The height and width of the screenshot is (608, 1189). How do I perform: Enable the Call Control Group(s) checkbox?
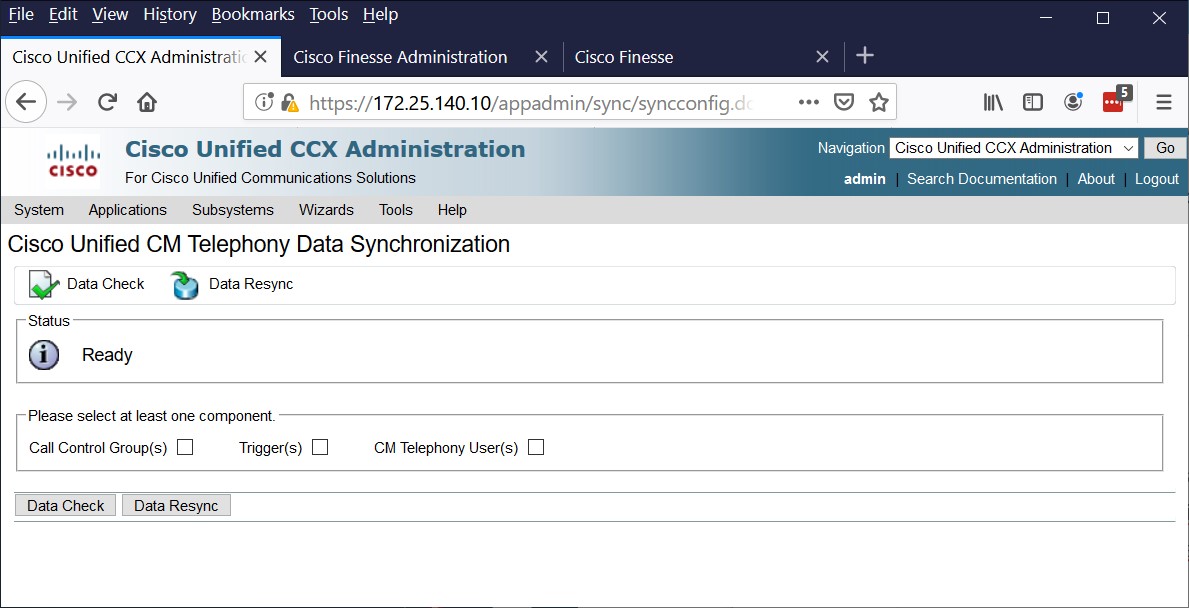pyautogui.click(x=185, y=447)
